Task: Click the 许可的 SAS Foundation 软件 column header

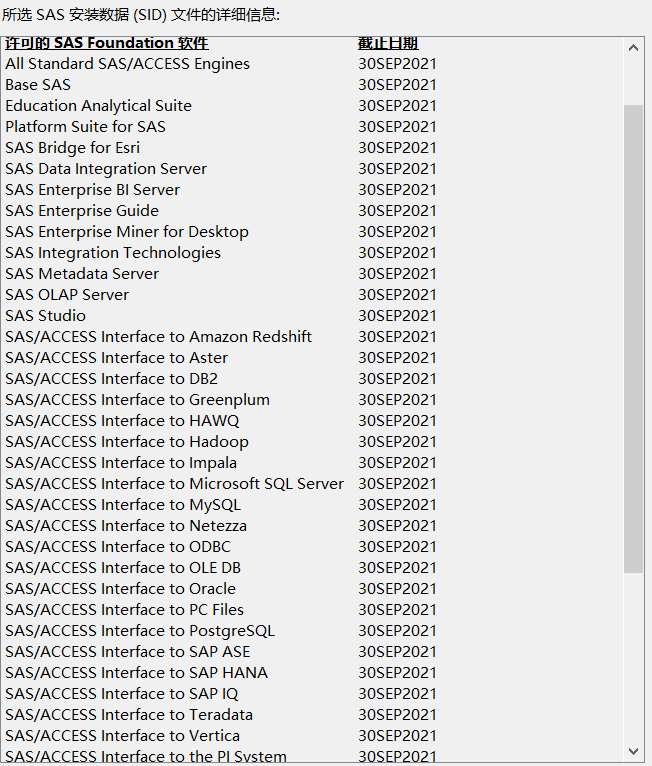Action: (x=107, y=43)
